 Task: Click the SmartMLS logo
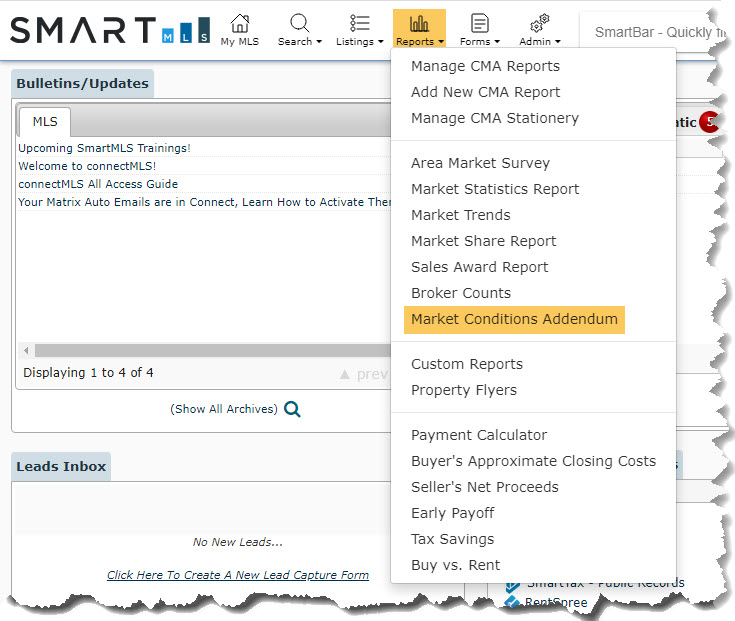(x=110, y=30)
